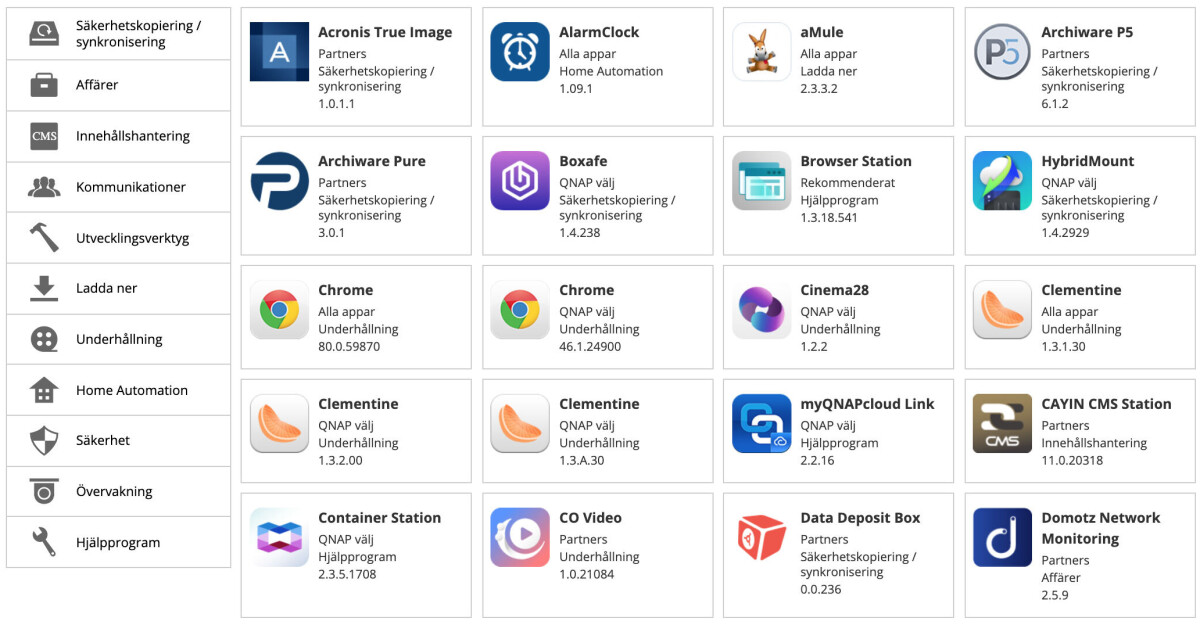Image resolution: width=1200 pixels, height=625 pixels.
Task: Choose the Innehållshantering sidebar category
Action: click(118, 136)
